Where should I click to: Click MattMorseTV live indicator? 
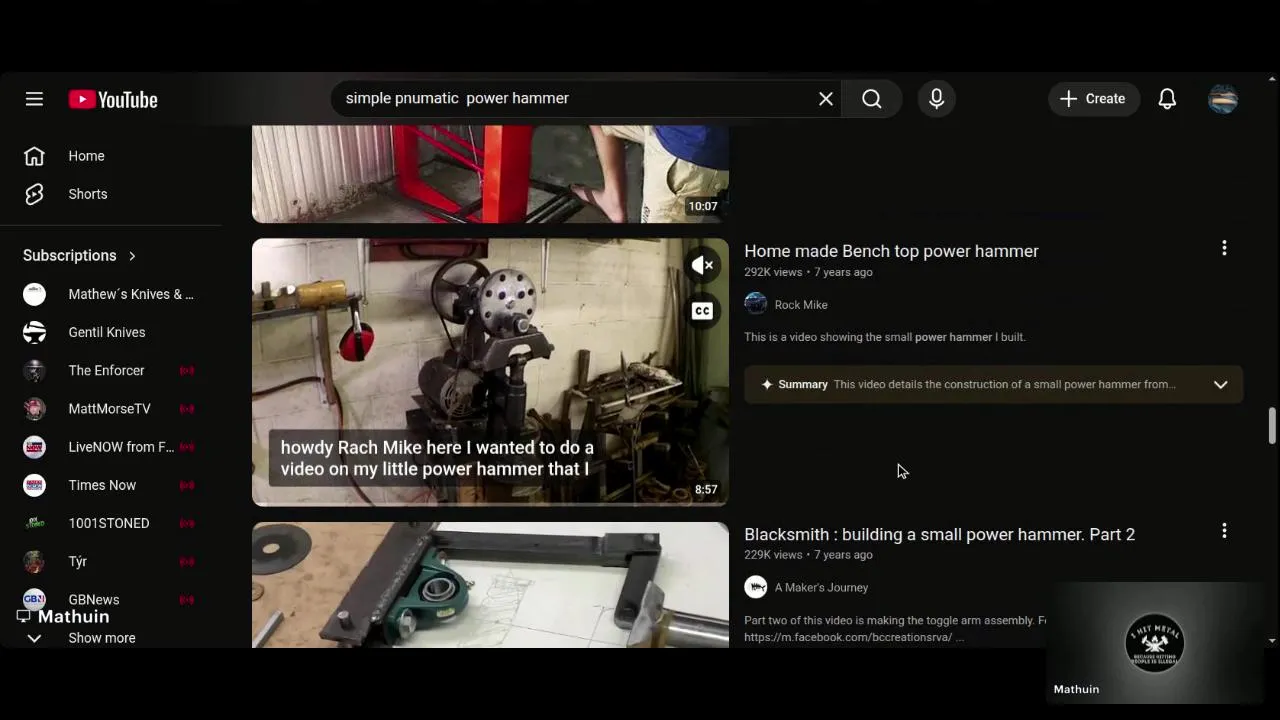pyautogui.click(x=186, y=409)
